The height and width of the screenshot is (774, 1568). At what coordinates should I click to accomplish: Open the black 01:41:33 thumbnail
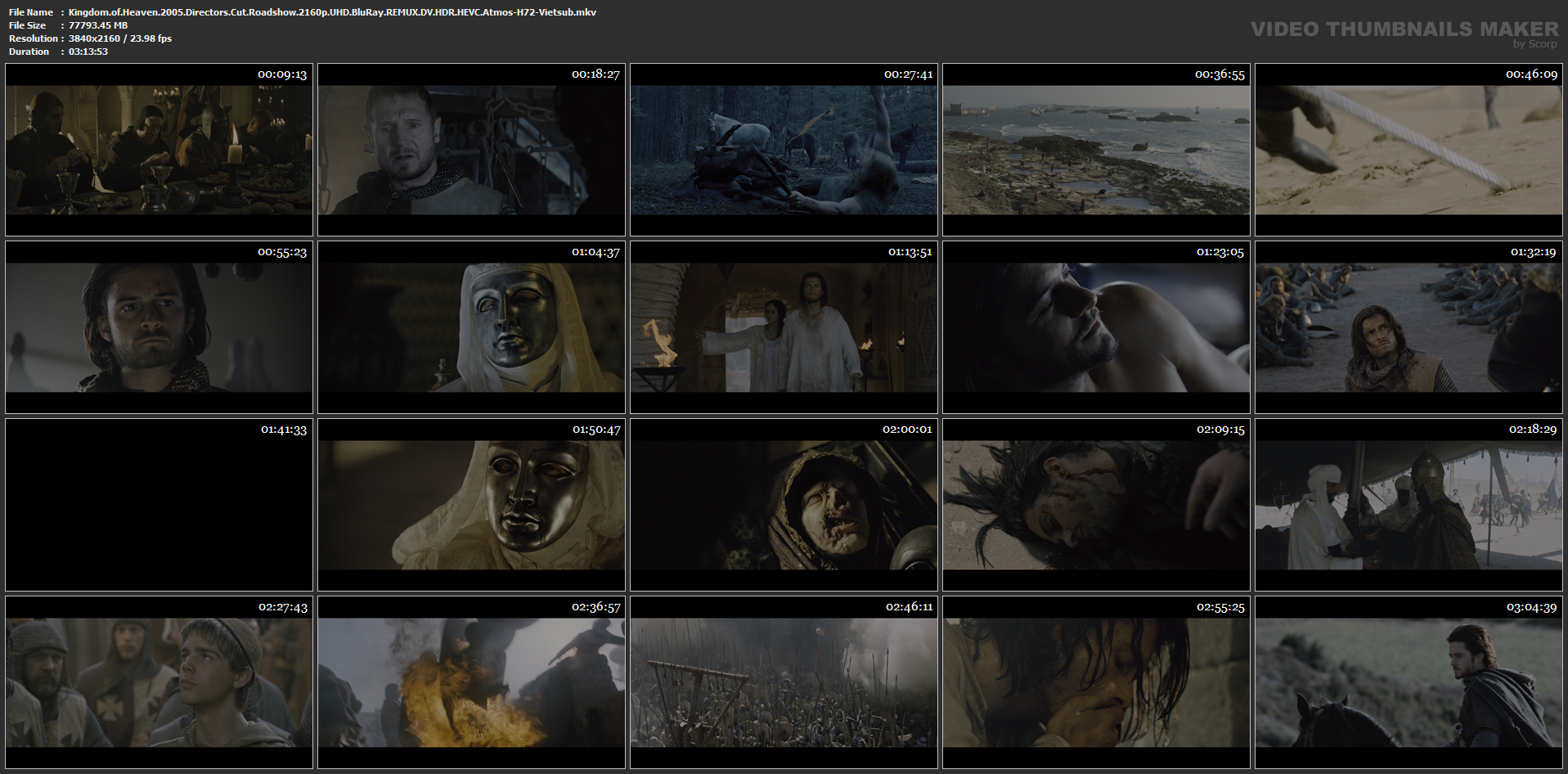tap(159, 505)
